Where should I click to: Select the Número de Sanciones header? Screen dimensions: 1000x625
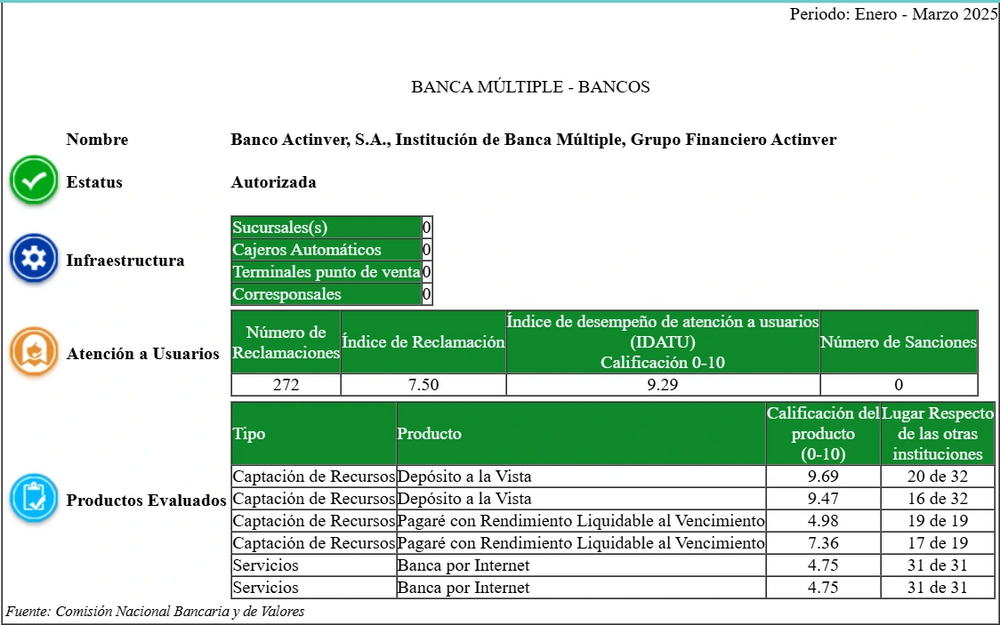(898, 342)
